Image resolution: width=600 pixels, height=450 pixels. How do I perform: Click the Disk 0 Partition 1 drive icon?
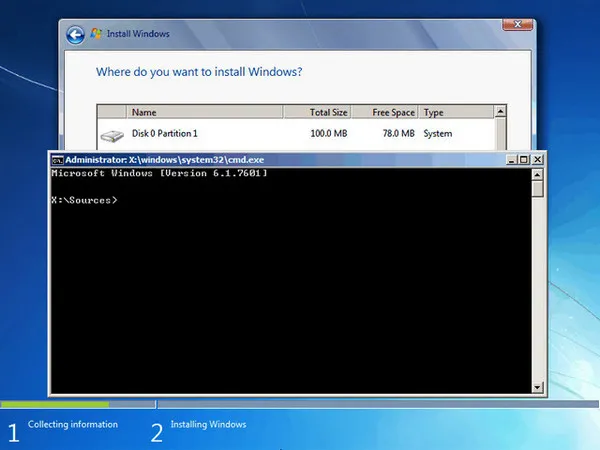(x=112, y=135)
